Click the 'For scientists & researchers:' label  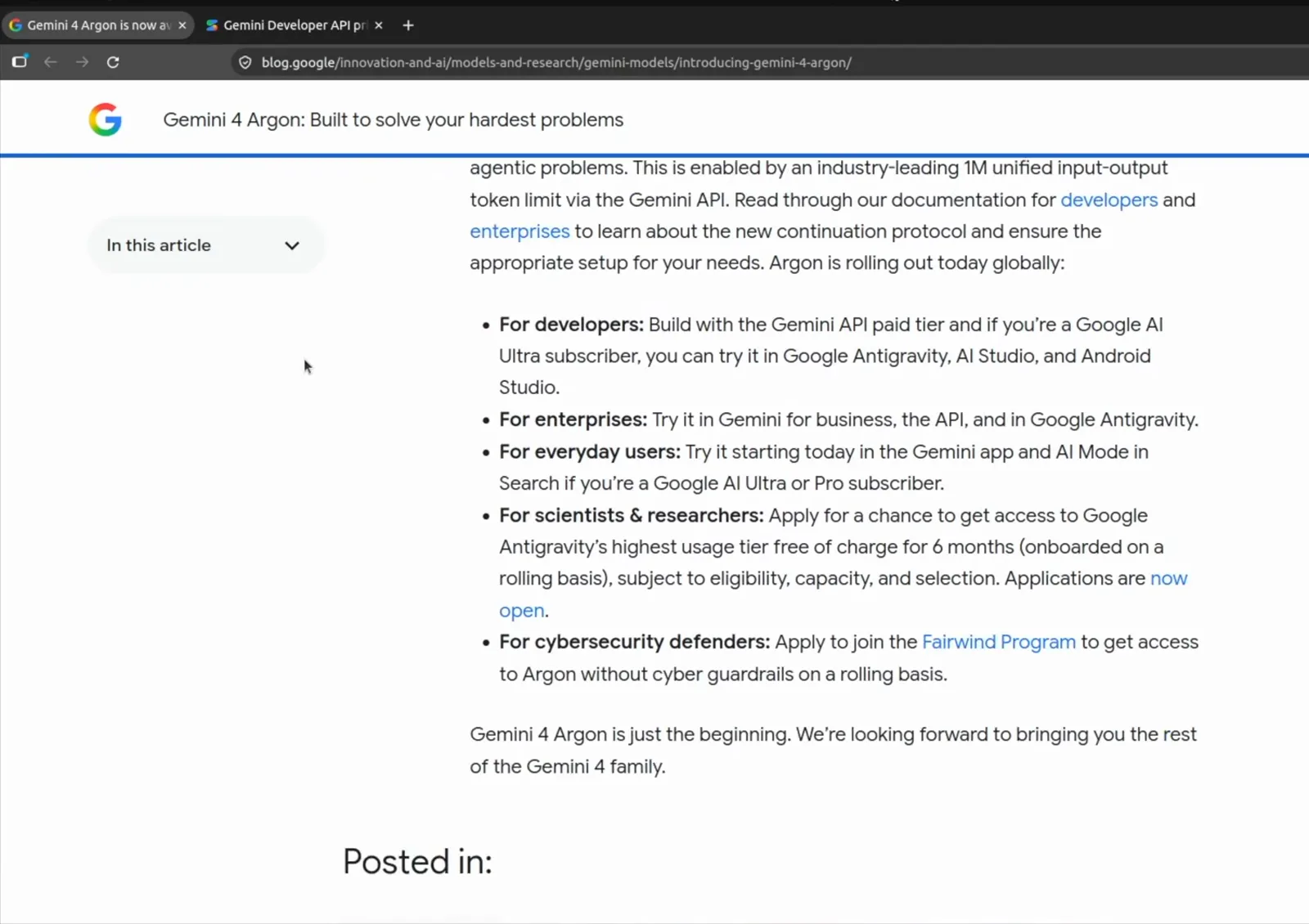tap(632, 515)
